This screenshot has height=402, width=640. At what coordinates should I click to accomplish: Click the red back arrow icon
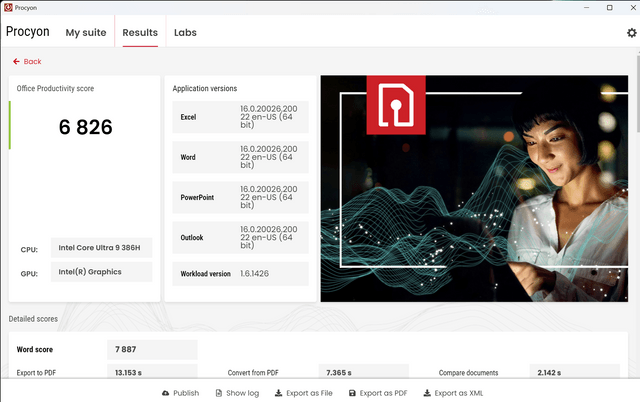click(x=16, y=61)
